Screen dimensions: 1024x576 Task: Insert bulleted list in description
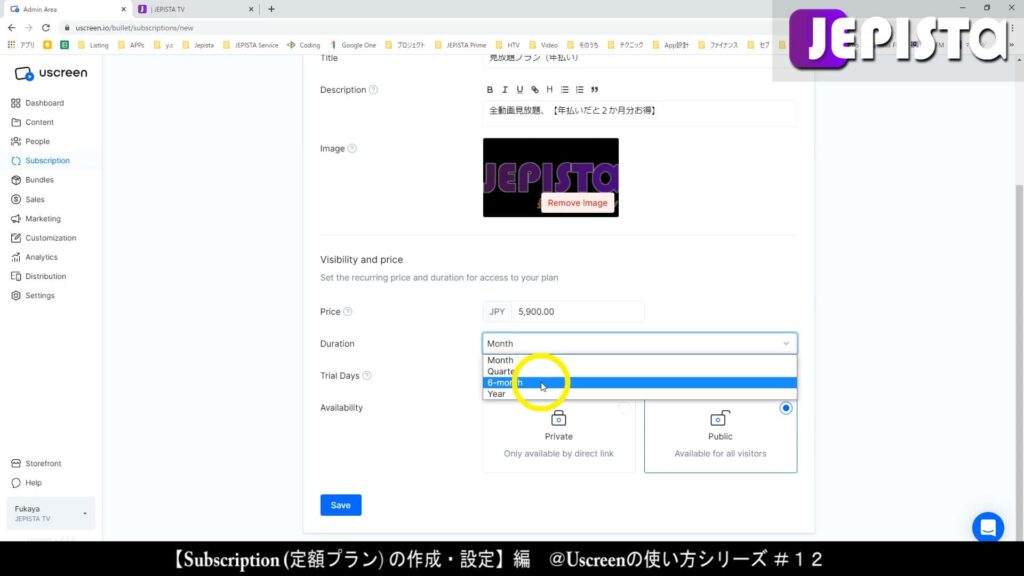tap(564, 89)
